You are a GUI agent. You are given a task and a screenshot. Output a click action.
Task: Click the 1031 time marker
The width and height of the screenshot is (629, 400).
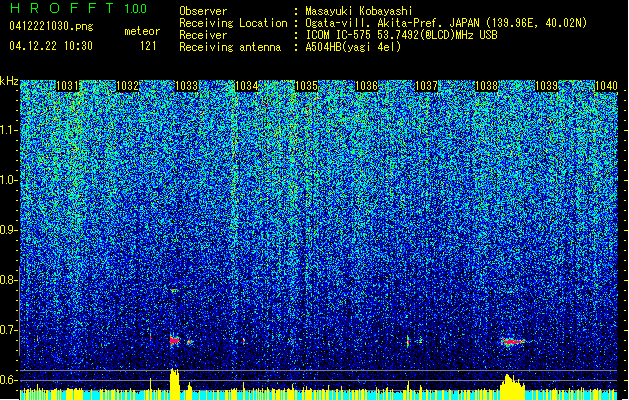point(67,86)
